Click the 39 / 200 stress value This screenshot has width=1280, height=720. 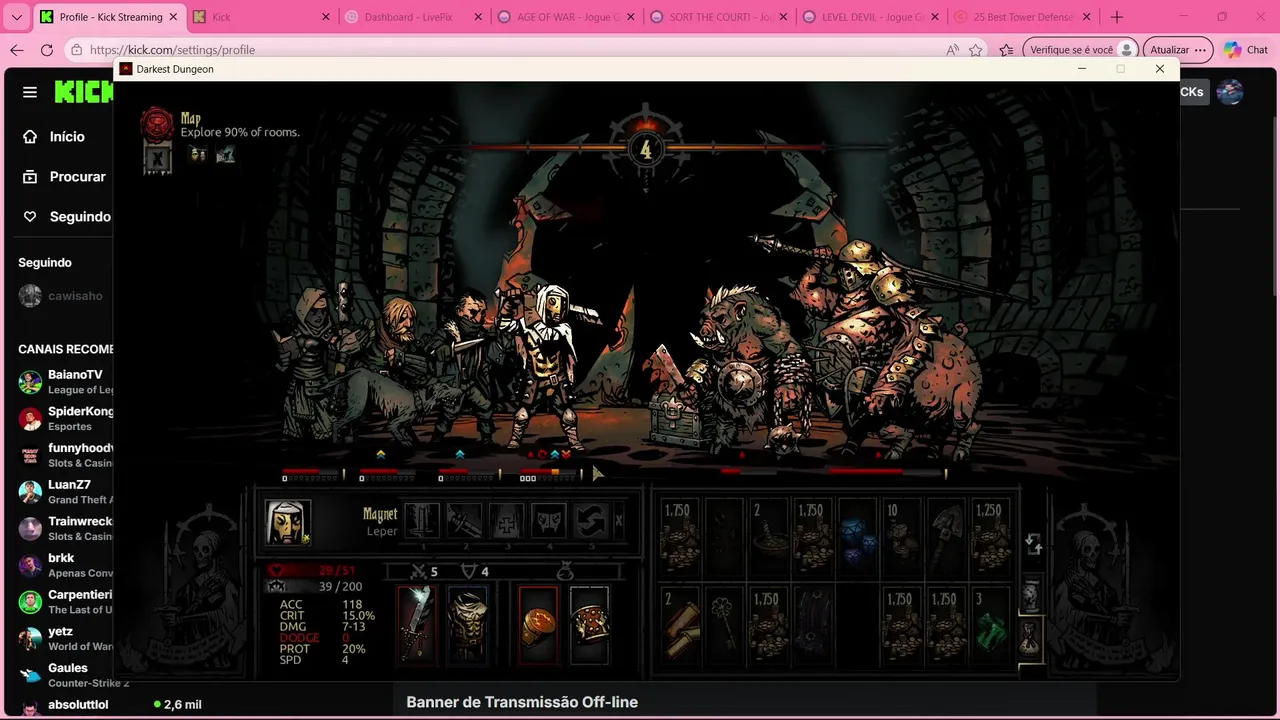340,587
